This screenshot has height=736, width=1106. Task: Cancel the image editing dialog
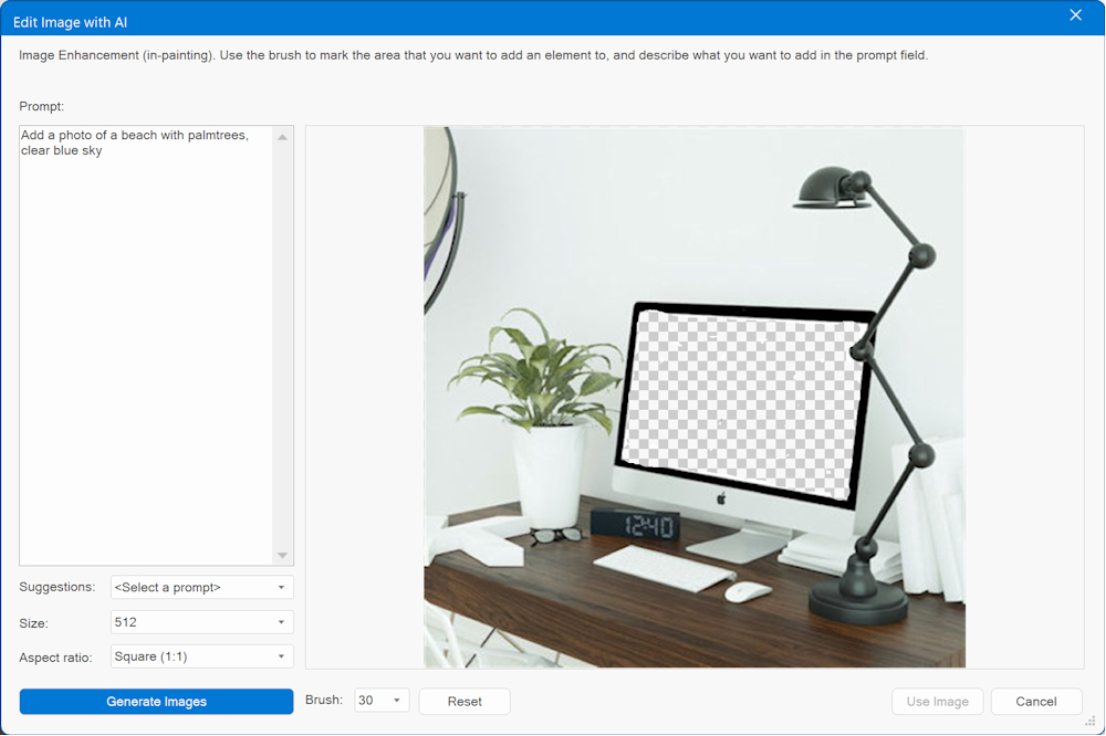[x=1036, y=702]
